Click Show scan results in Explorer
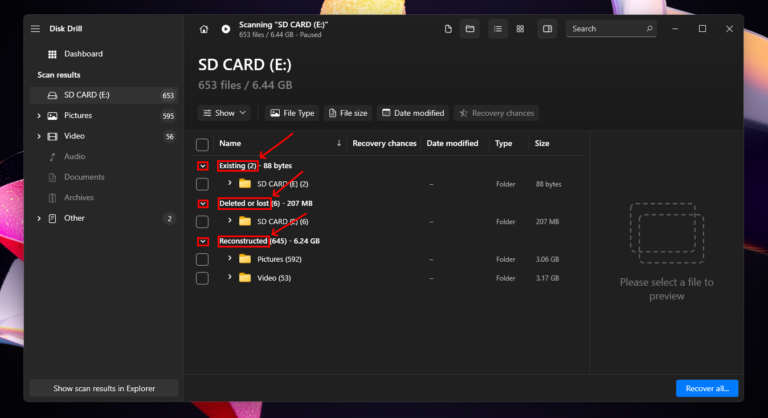The image size is (768, 418). (x=103, y=388)
